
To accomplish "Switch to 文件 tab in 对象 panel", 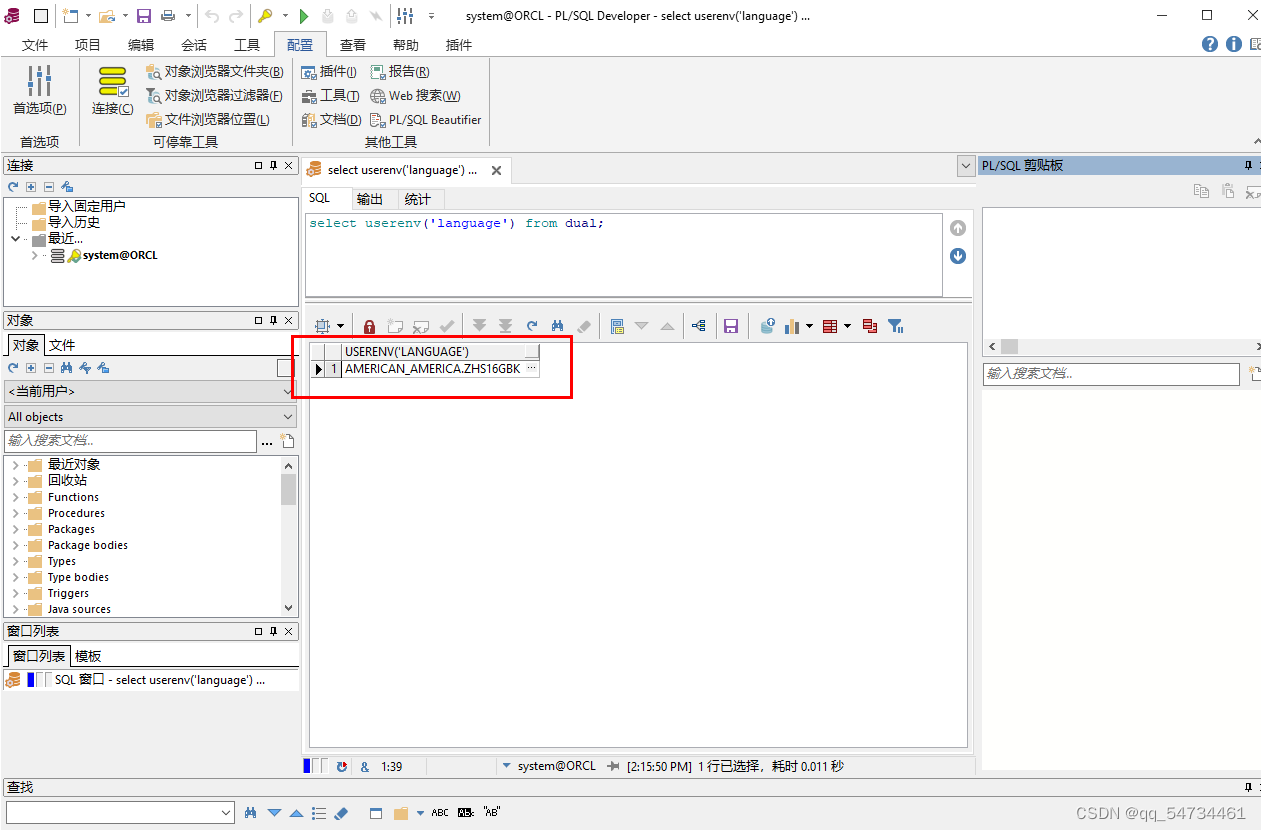I will coord(62,345).
